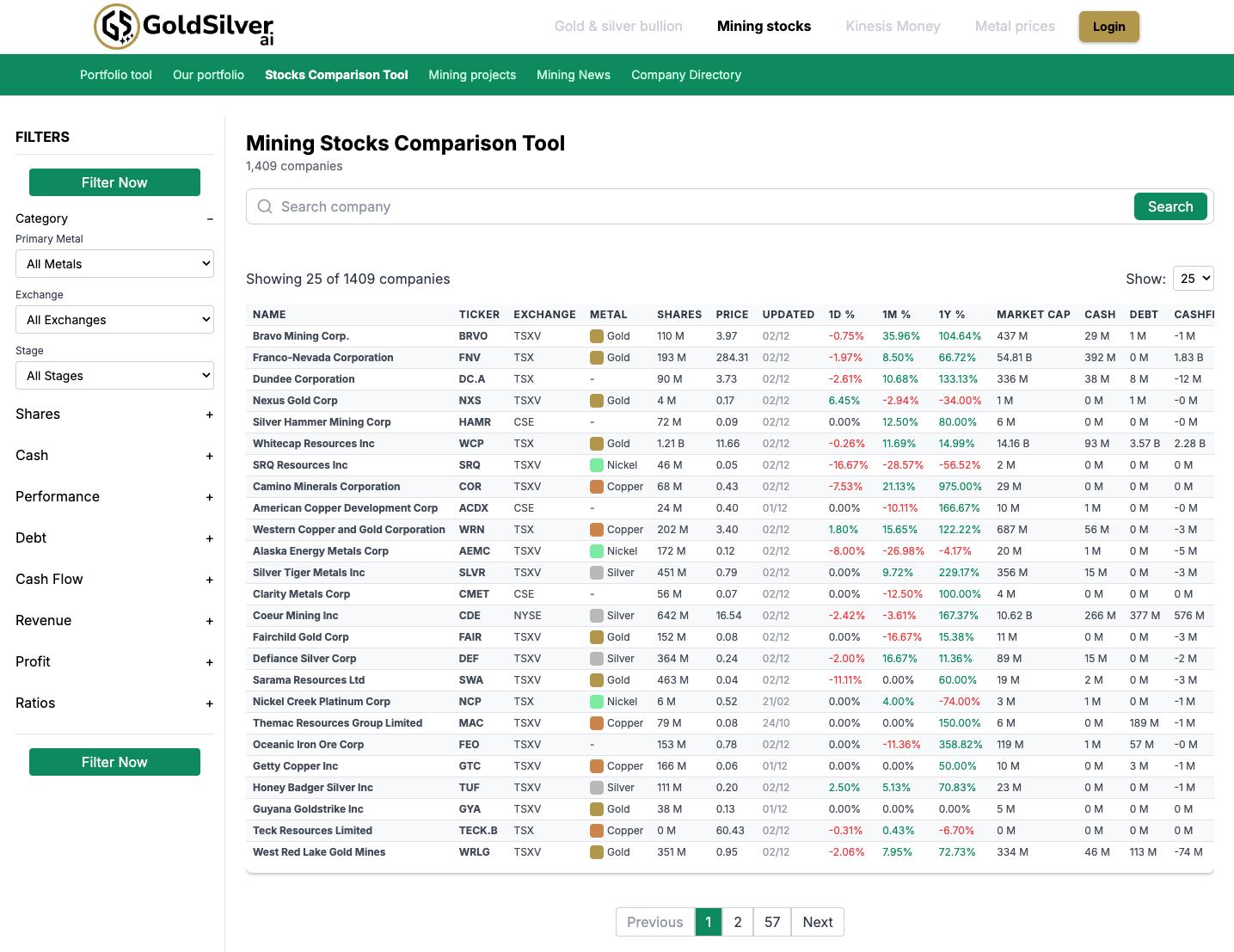
Task: Click the search magnifier icon
Action: pos(265,206)
